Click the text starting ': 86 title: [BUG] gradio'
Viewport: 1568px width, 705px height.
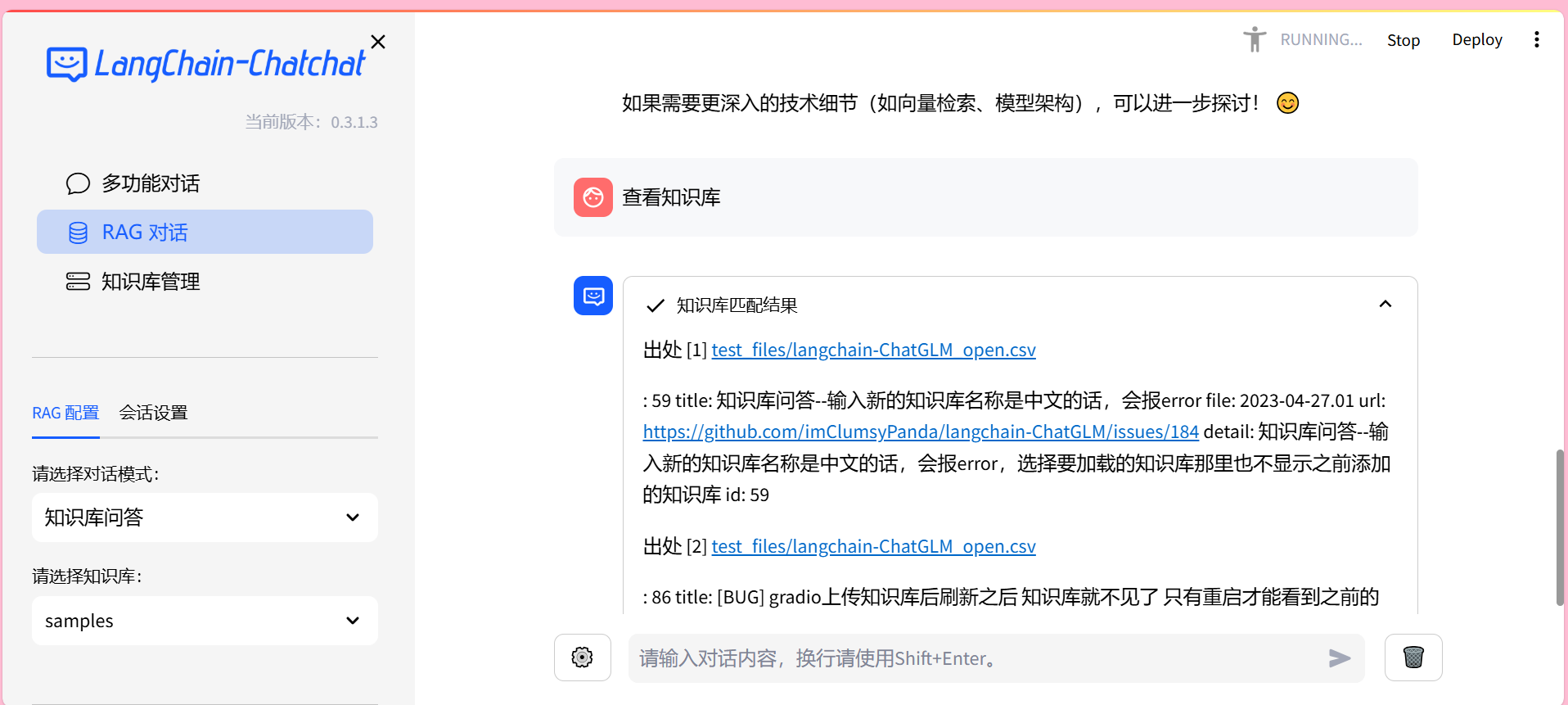(x=1012, y=597)
